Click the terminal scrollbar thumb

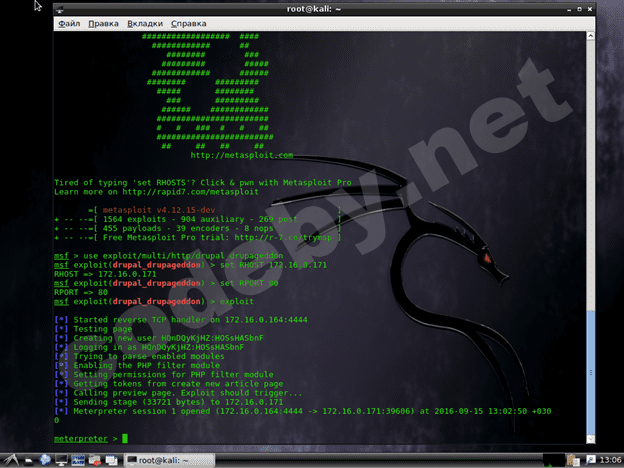[591, 372]
